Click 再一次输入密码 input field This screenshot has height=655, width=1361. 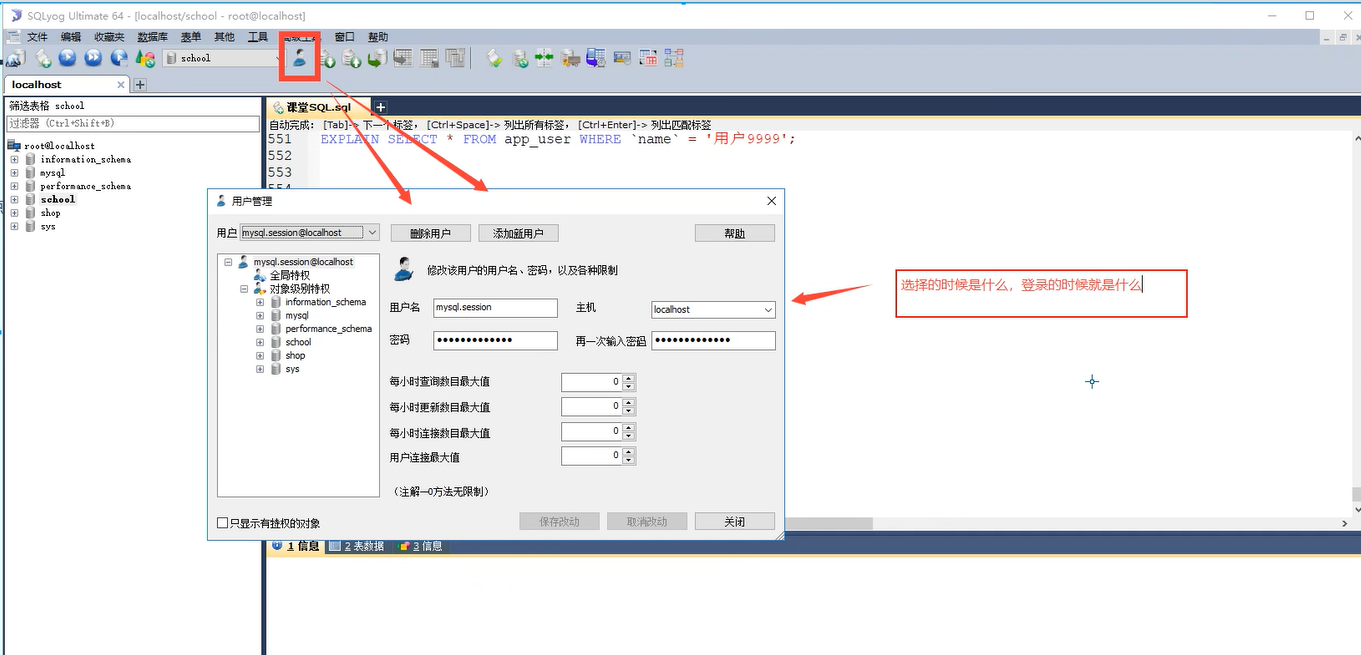click(713, 340)
